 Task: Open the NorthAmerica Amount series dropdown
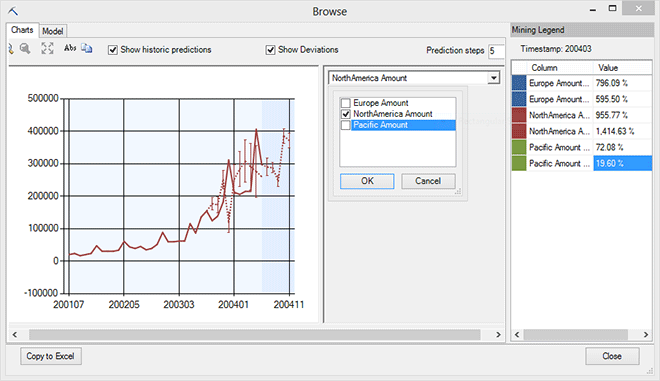pyautogui.click(x=494, y=78)
